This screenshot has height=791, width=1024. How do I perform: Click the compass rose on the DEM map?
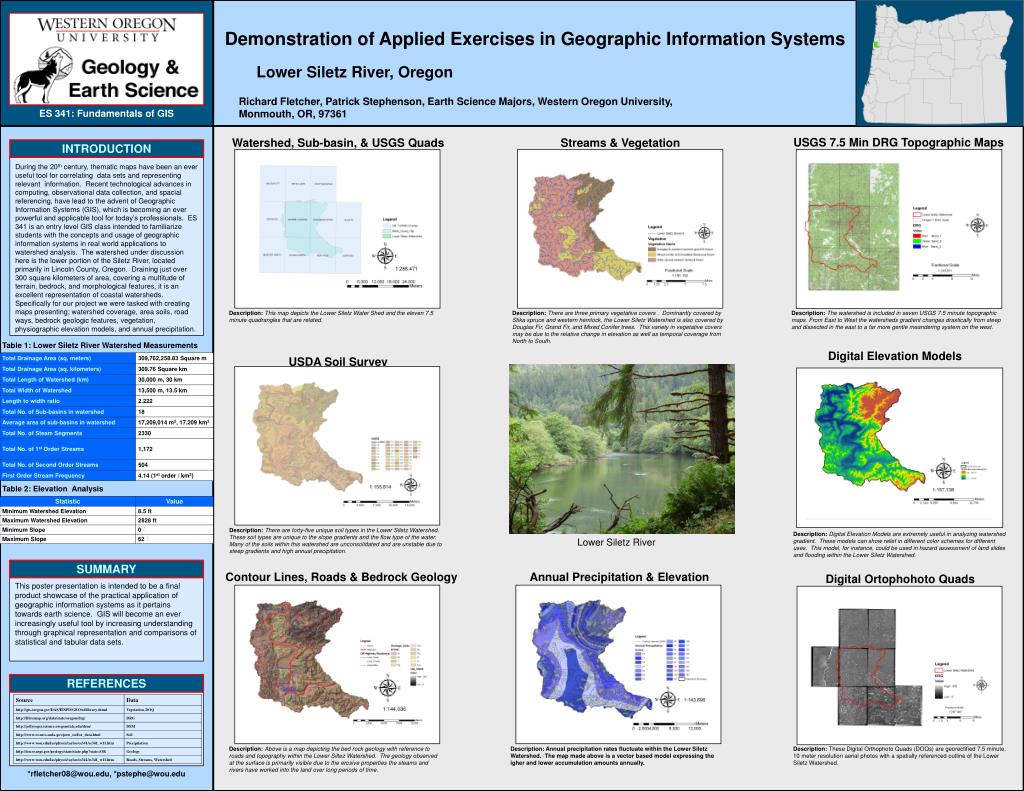coord(943,470)
